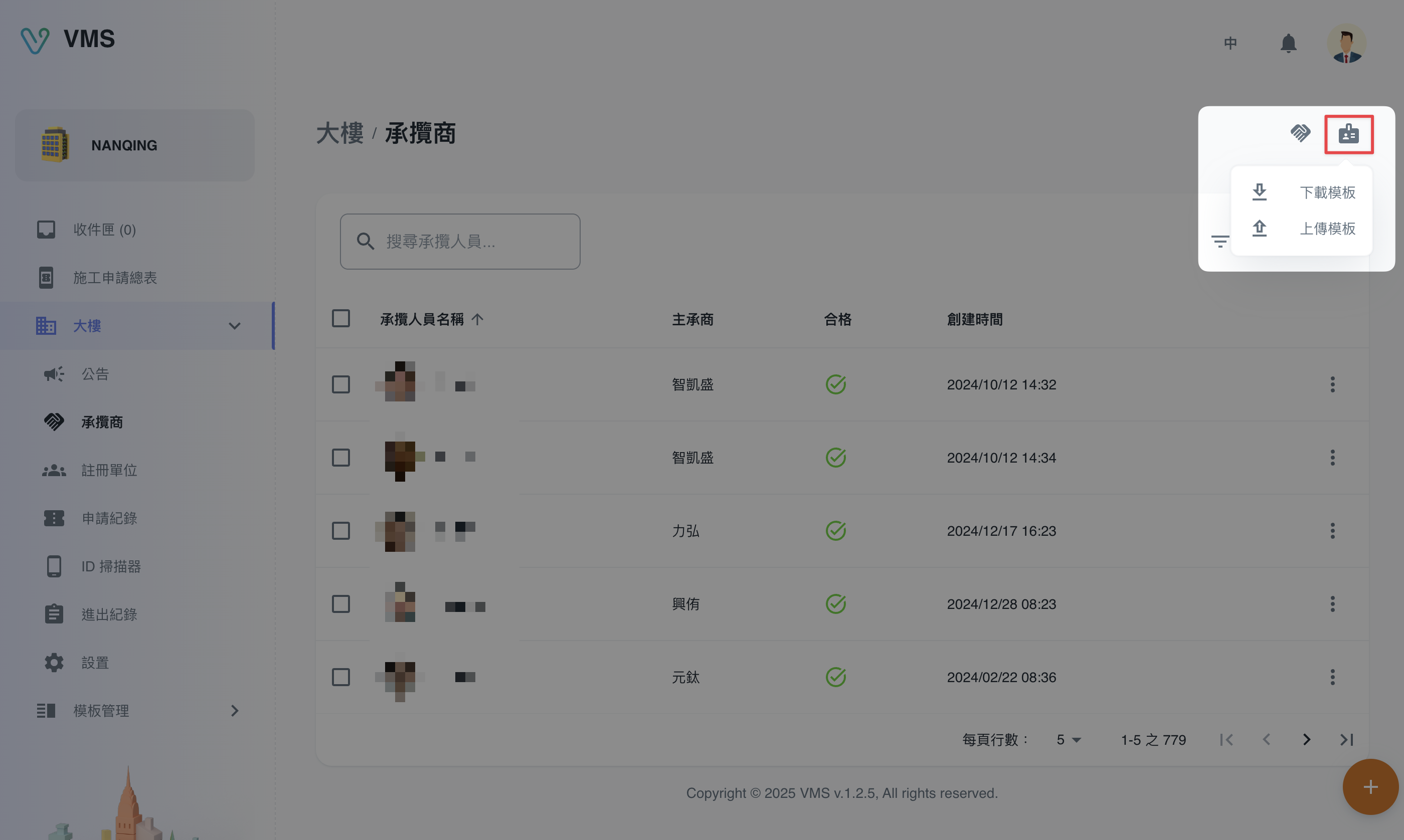The width and height of the screenshot is (1404, 840).
Task: Choose 上傳模板 from the popup menu
Action: [x=1302, y=229]
